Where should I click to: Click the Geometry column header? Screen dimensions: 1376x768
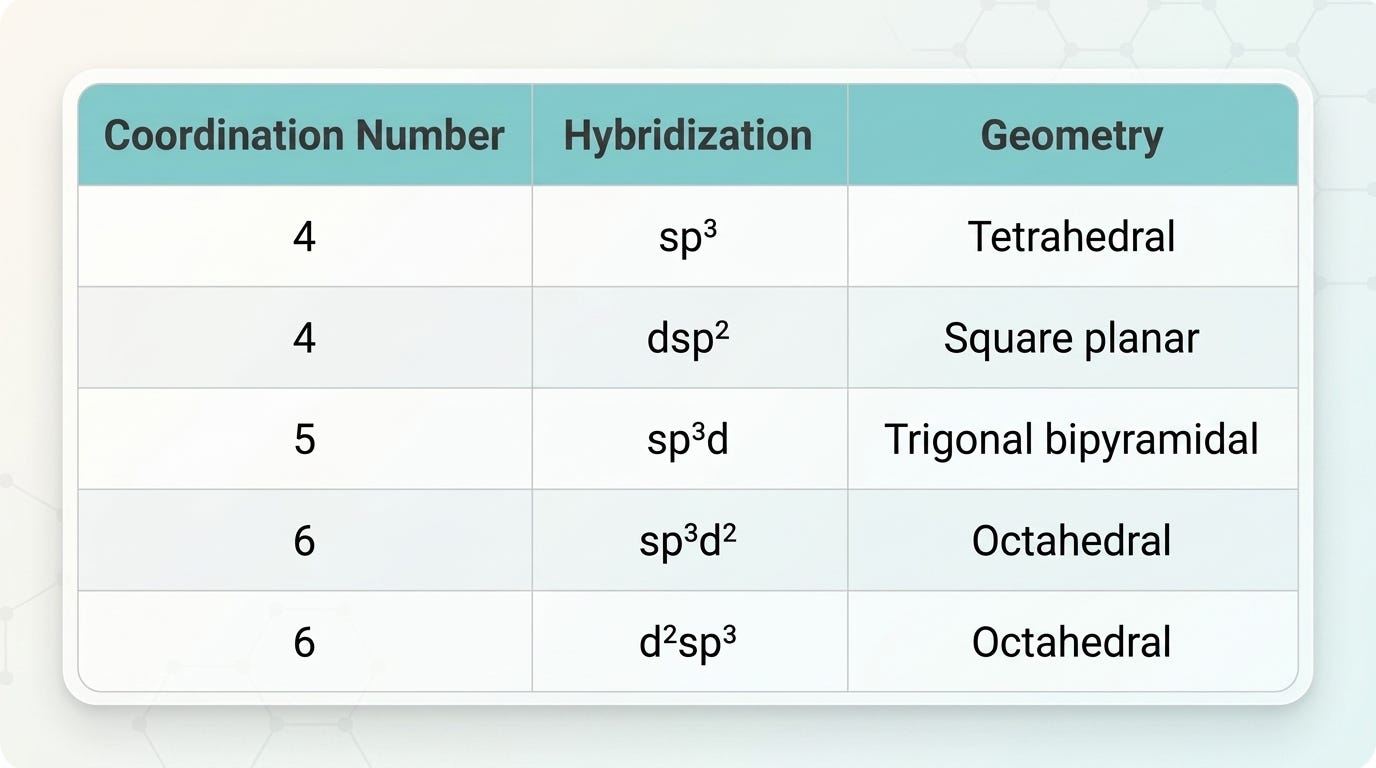(x=1071, y=136)
